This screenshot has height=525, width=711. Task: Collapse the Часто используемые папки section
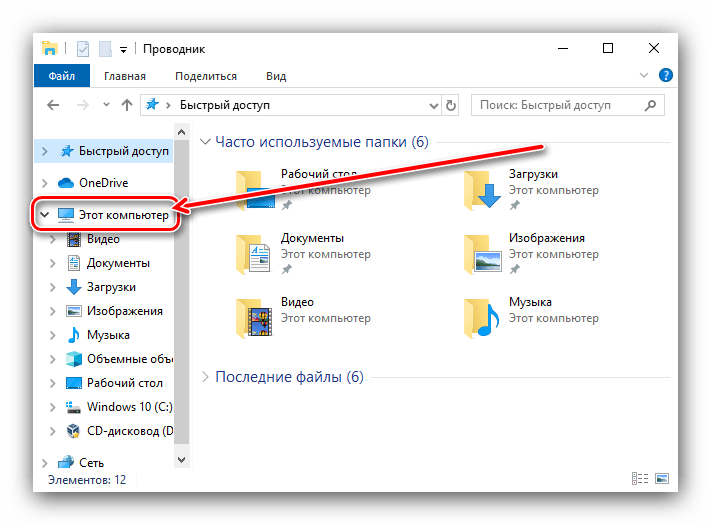coord(205,142)
